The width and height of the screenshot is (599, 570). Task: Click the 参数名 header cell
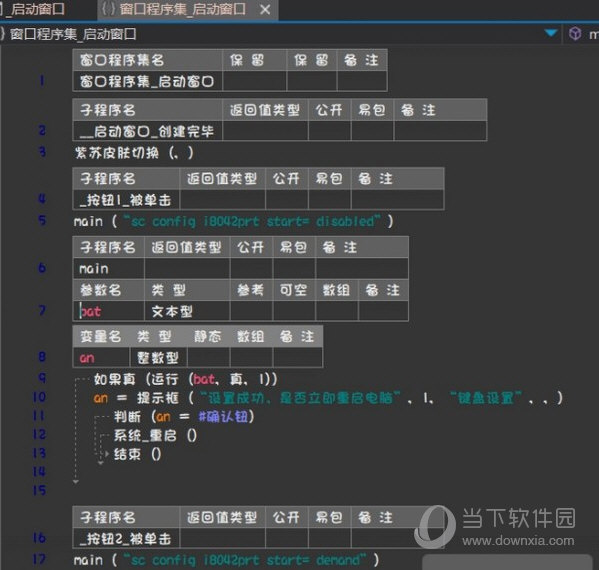click(x=109, y=290)
